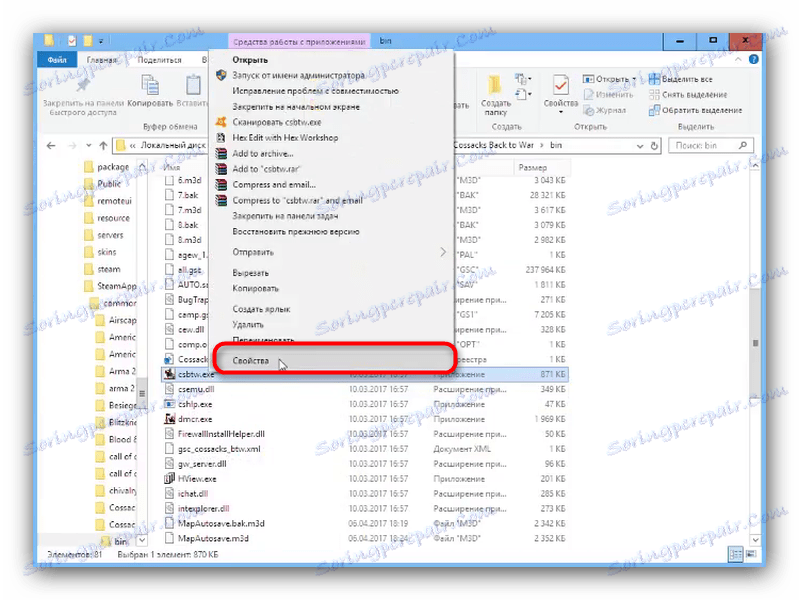This screenshot has width=799, height=600.
Task: Click the antivirus scan icon
Action: tap(221, 122)
